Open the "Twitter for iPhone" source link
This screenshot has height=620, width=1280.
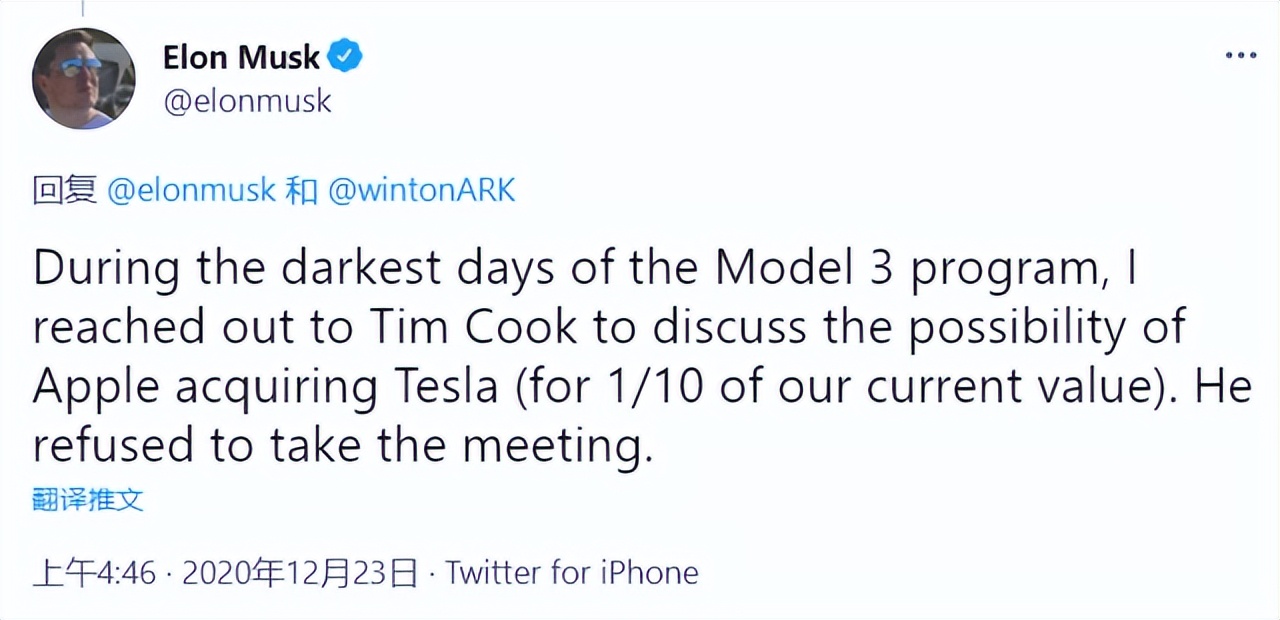(571, 573)
